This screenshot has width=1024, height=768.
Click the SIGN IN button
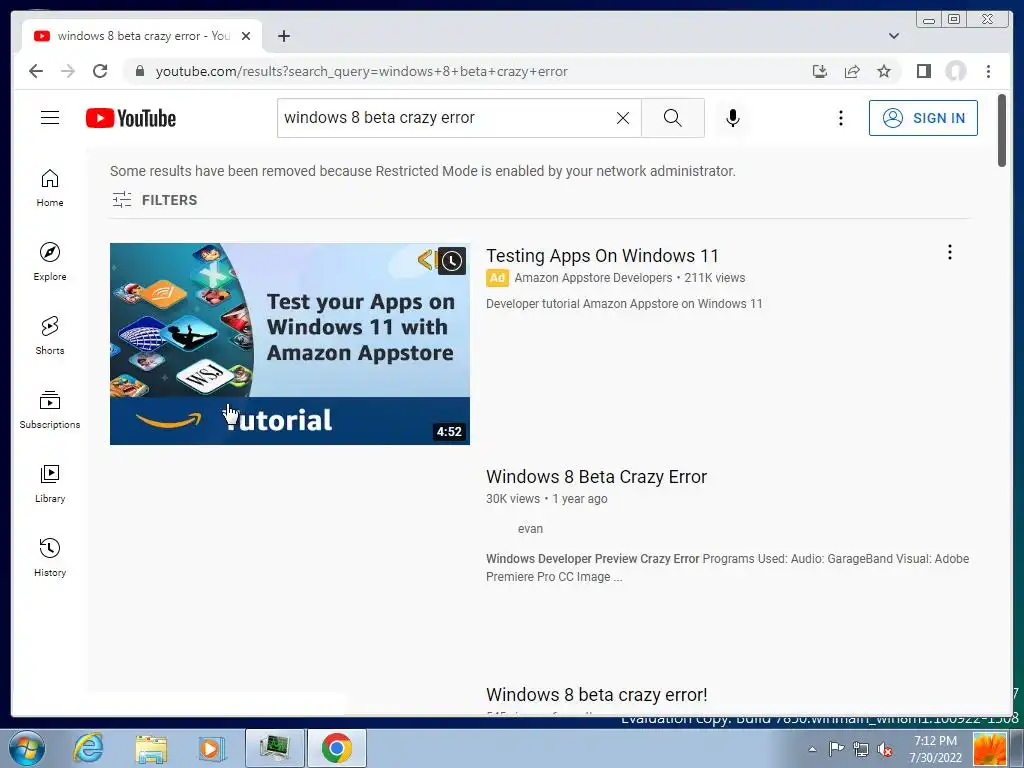(x=923, y=118)
